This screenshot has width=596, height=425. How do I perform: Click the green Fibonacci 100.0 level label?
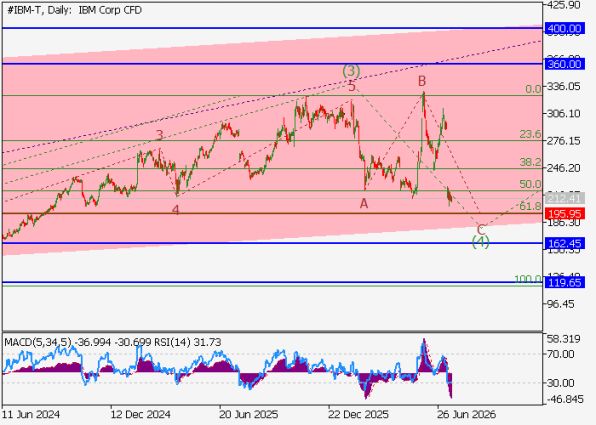pos(528,280)
